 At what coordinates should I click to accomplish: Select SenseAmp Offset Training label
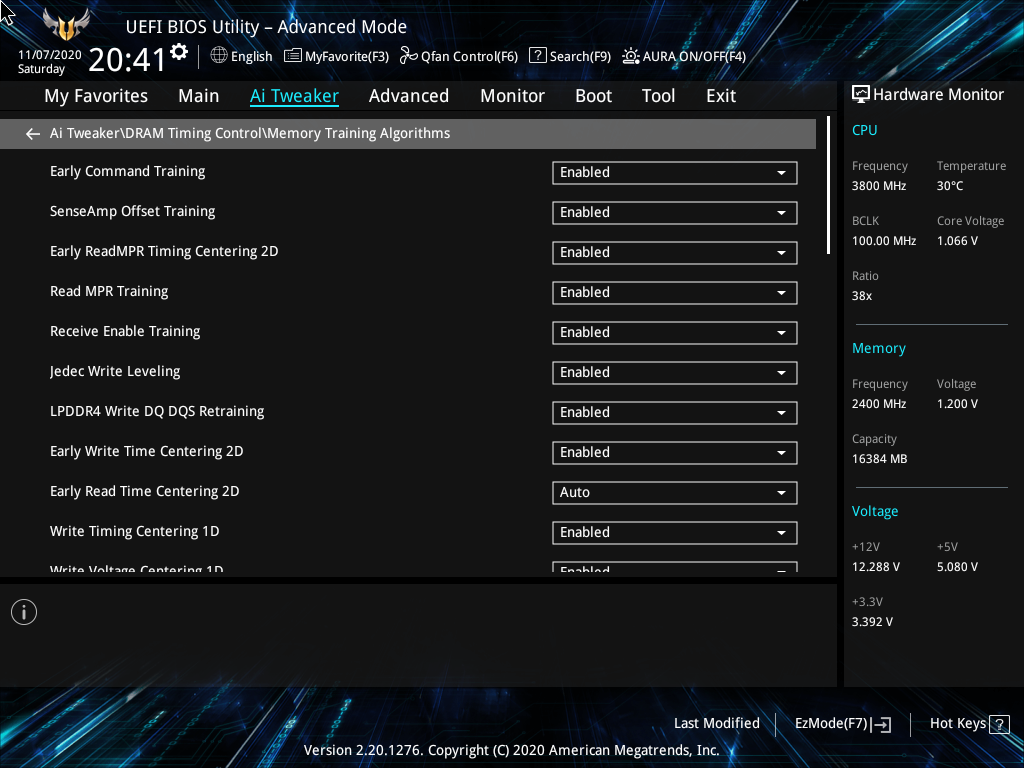[x=133, y=212]
